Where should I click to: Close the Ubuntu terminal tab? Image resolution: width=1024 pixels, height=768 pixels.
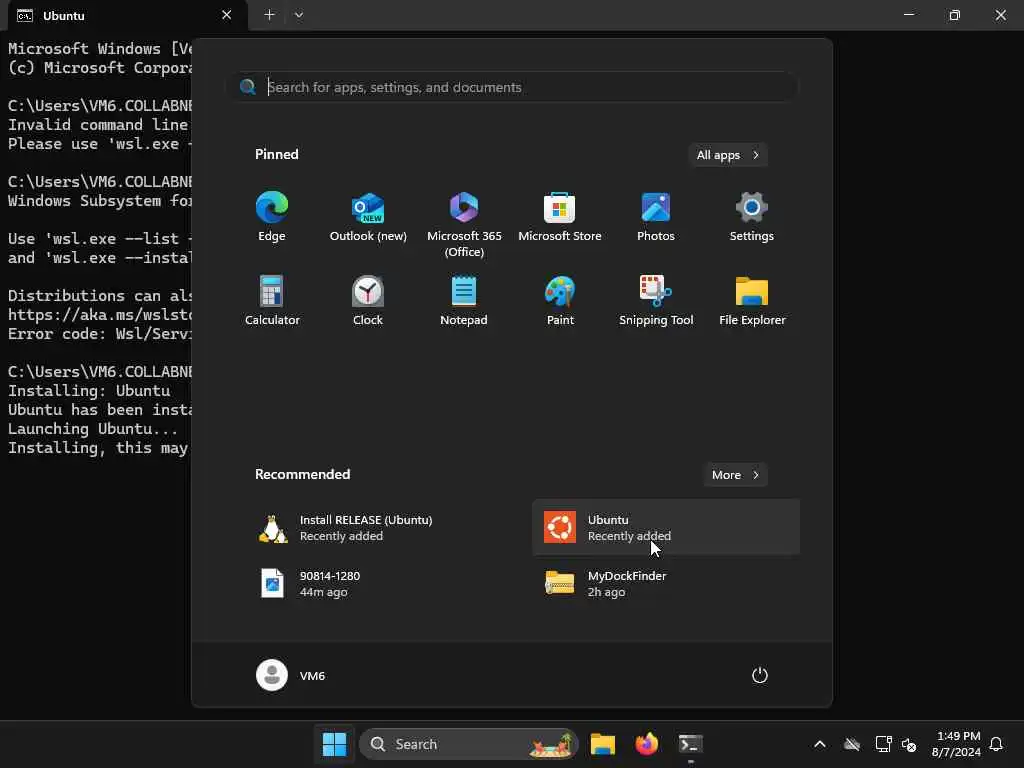click(x=227, y=15)
